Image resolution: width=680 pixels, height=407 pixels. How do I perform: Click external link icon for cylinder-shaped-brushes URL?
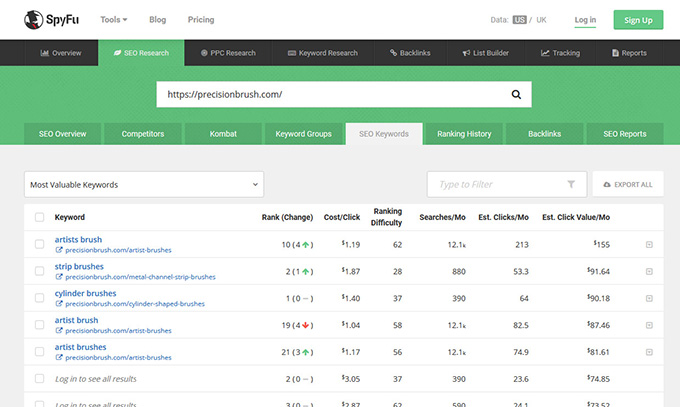[x=59, y=304]
